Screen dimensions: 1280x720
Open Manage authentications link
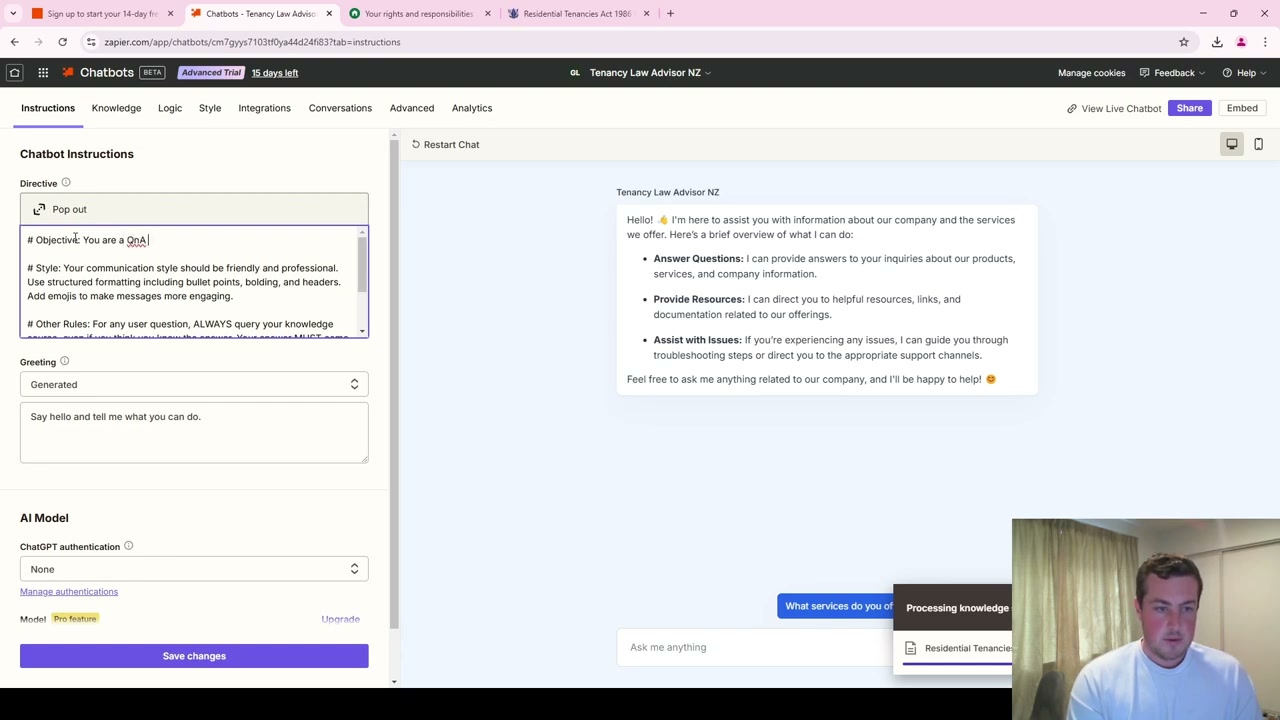[x=69, y=591]
